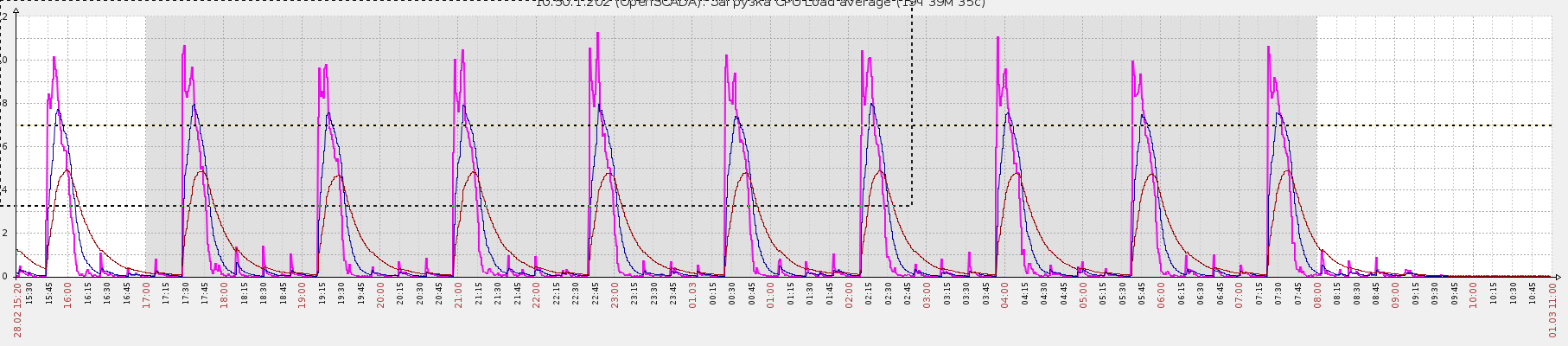This screenshot has height=346, width=1568.
Task: Select the 23:00 hour marker
Action: 615,294
